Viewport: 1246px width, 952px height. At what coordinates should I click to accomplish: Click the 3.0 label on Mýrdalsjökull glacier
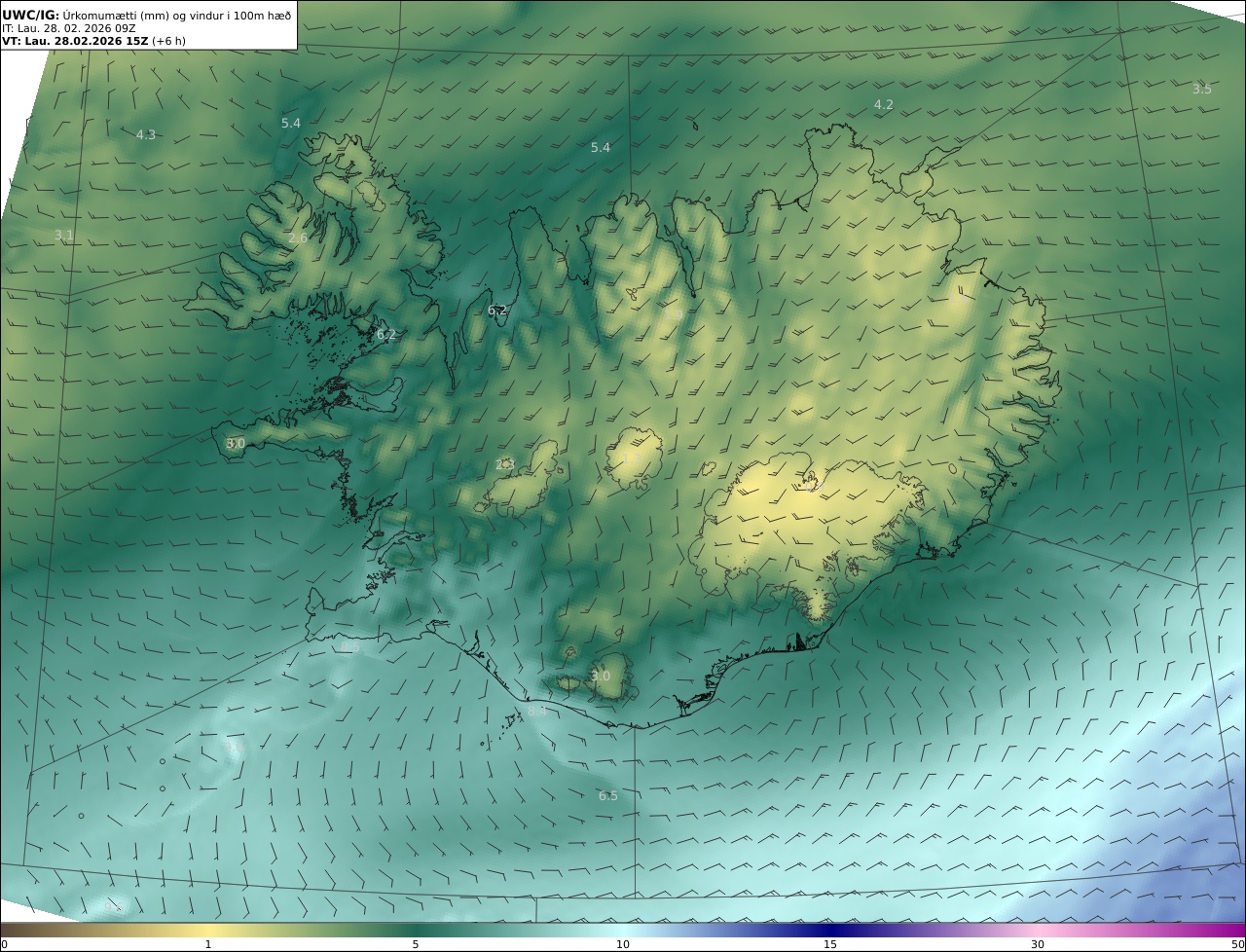601,677
